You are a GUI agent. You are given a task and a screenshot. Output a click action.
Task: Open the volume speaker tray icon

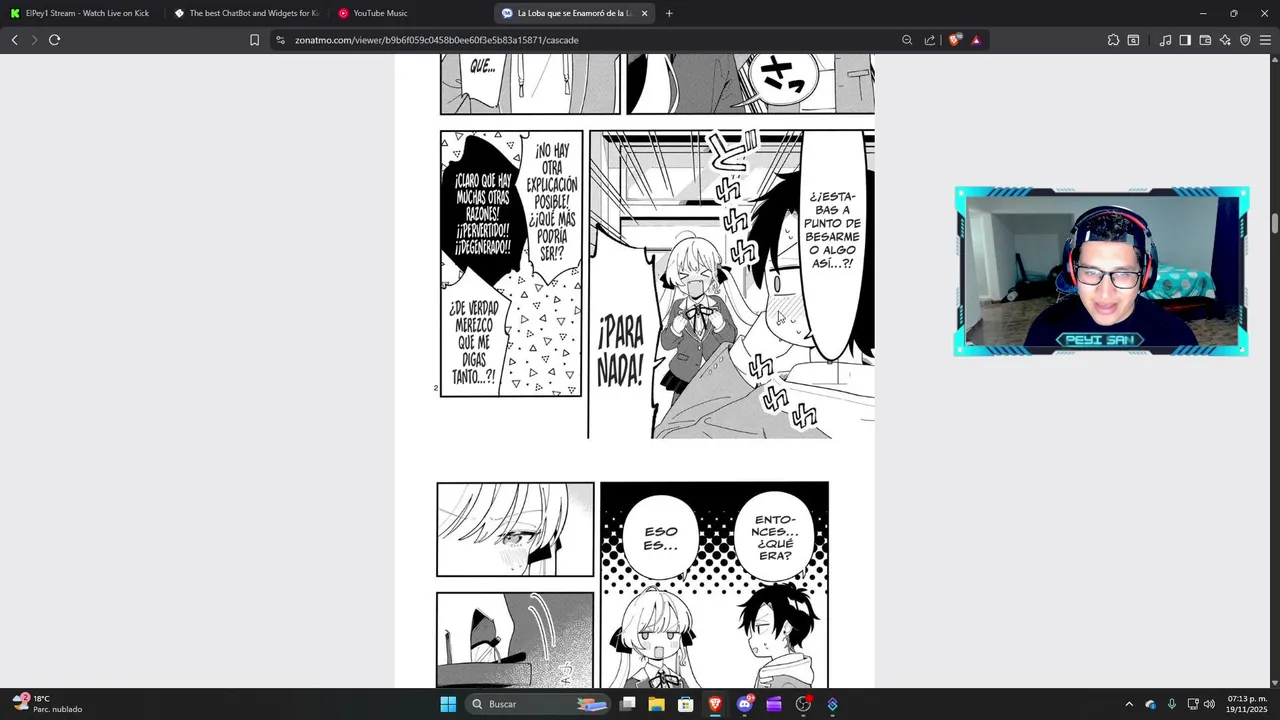[1209, 704]
